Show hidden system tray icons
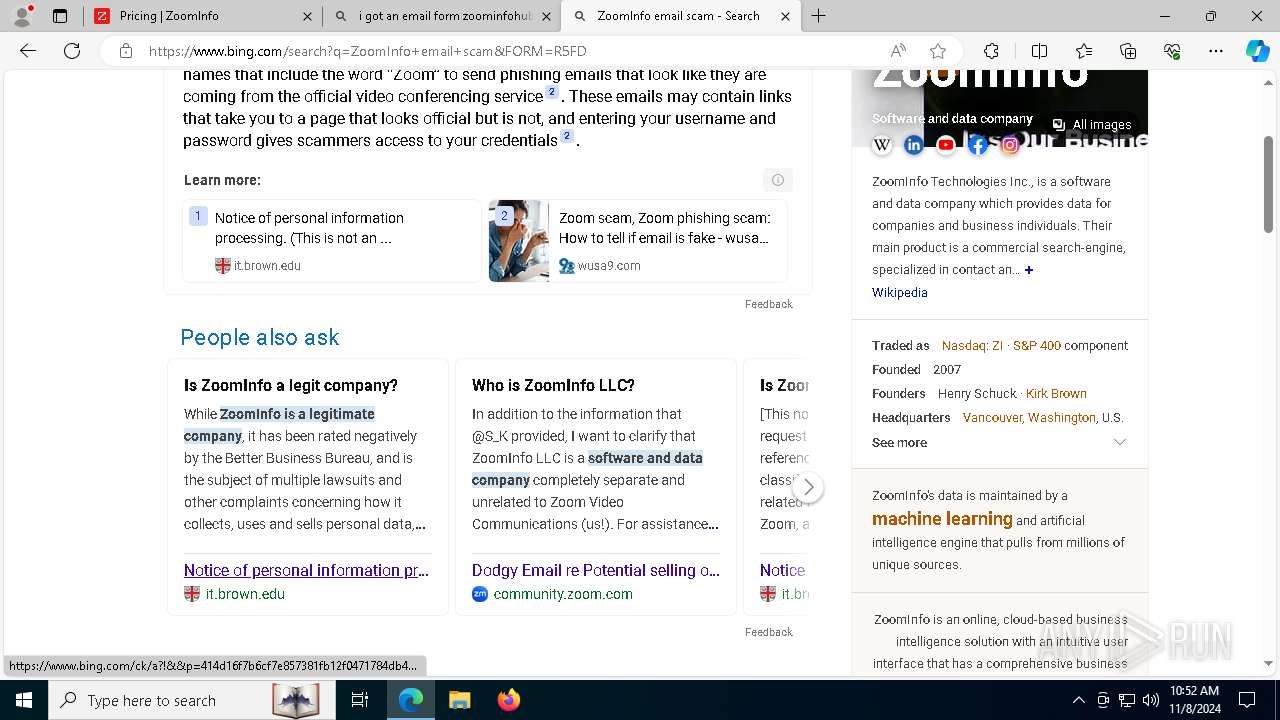The width and height of the screenshot is (1280, 720). click(x=1079, y=700)
